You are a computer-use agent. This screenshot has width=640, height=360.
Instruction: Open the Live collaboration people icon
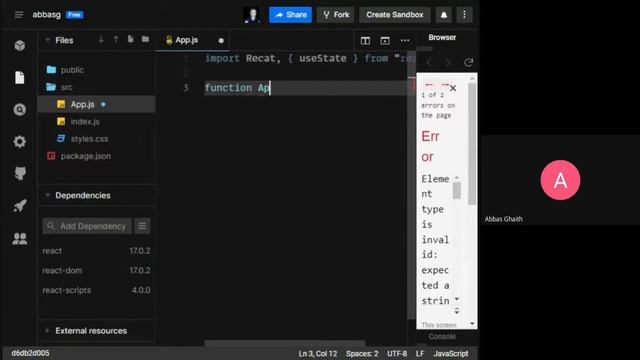(20, 238)
